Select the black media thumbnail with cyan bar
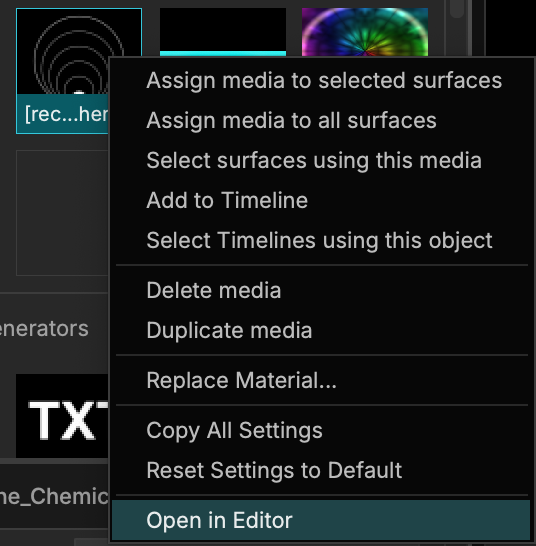Screen dimensions: 536x546 point(223,32)
